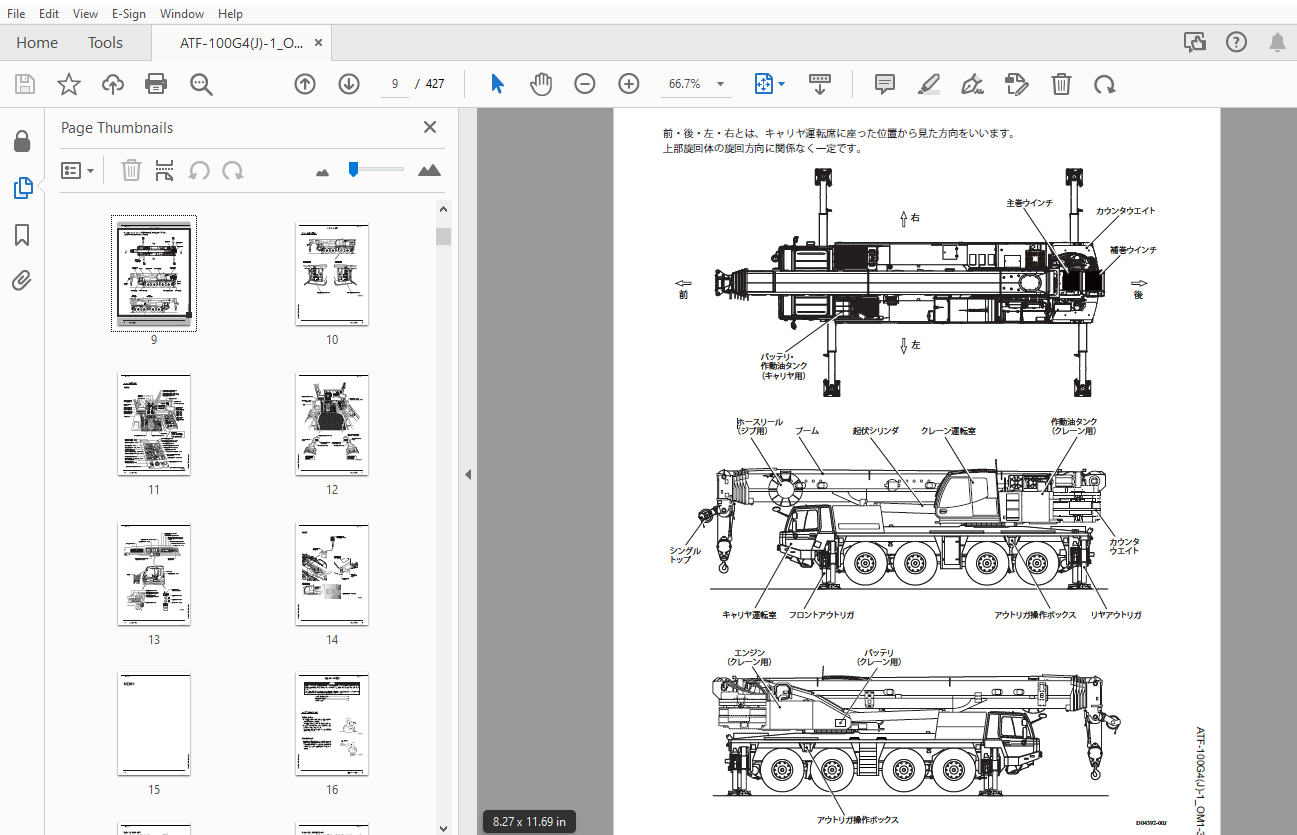The width and height of the screenshot is (1297, 835).
Task: Add a comment note
Action: point(885,84)
